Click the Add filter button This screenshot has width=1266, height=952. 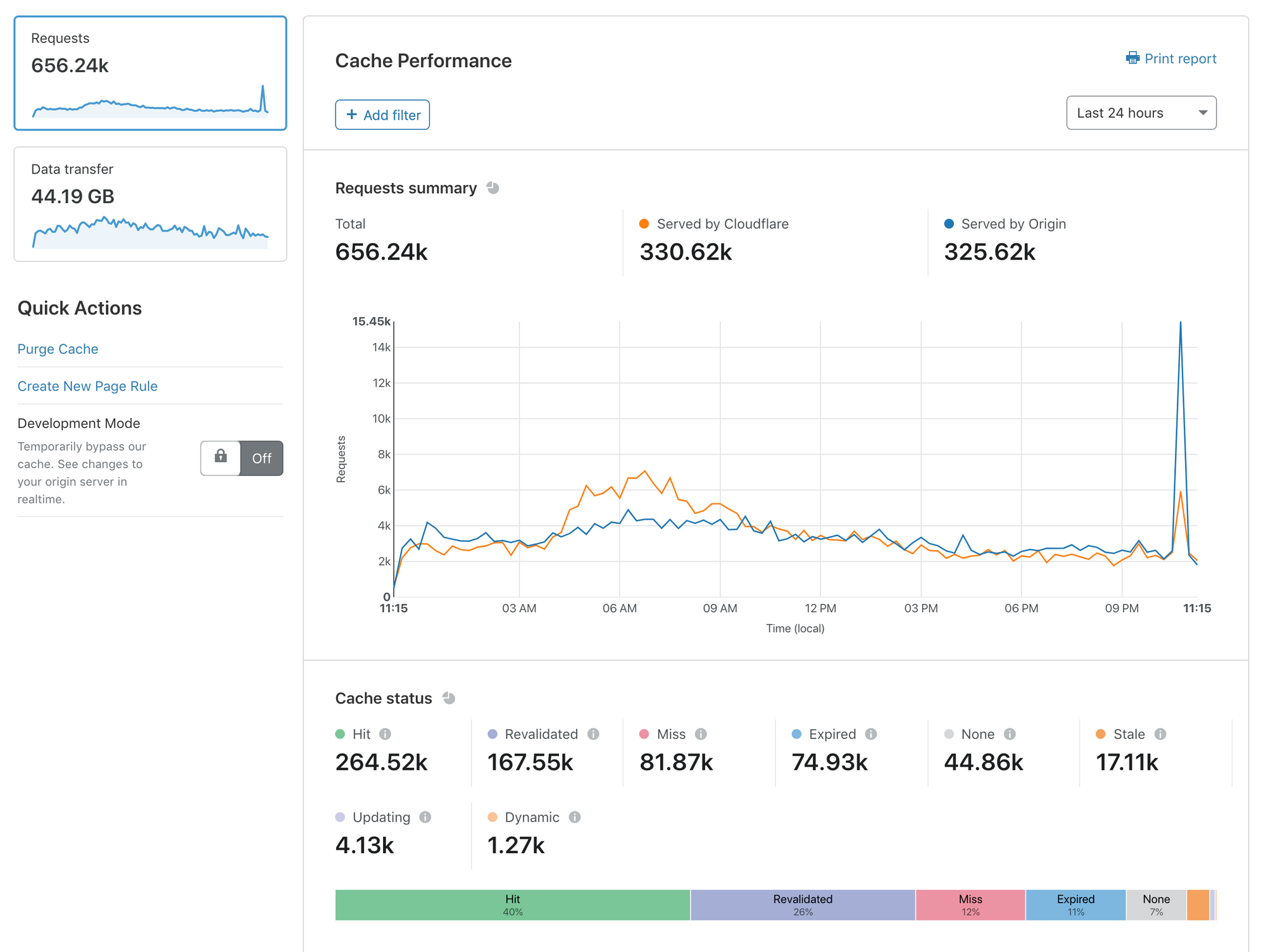point(382,115)
